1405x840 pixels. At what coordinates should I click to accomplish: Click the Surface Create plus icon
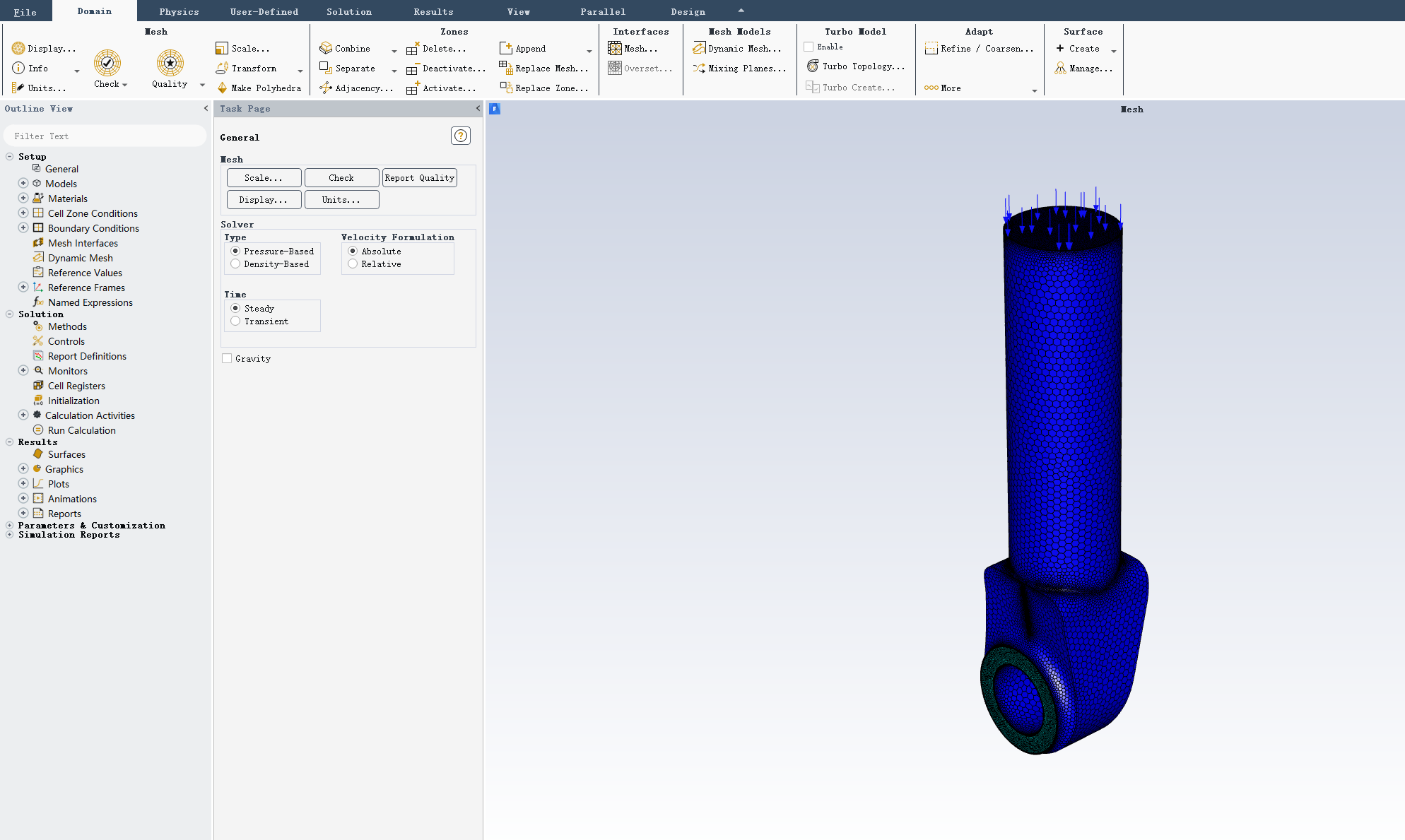(x=1060, y=48)
